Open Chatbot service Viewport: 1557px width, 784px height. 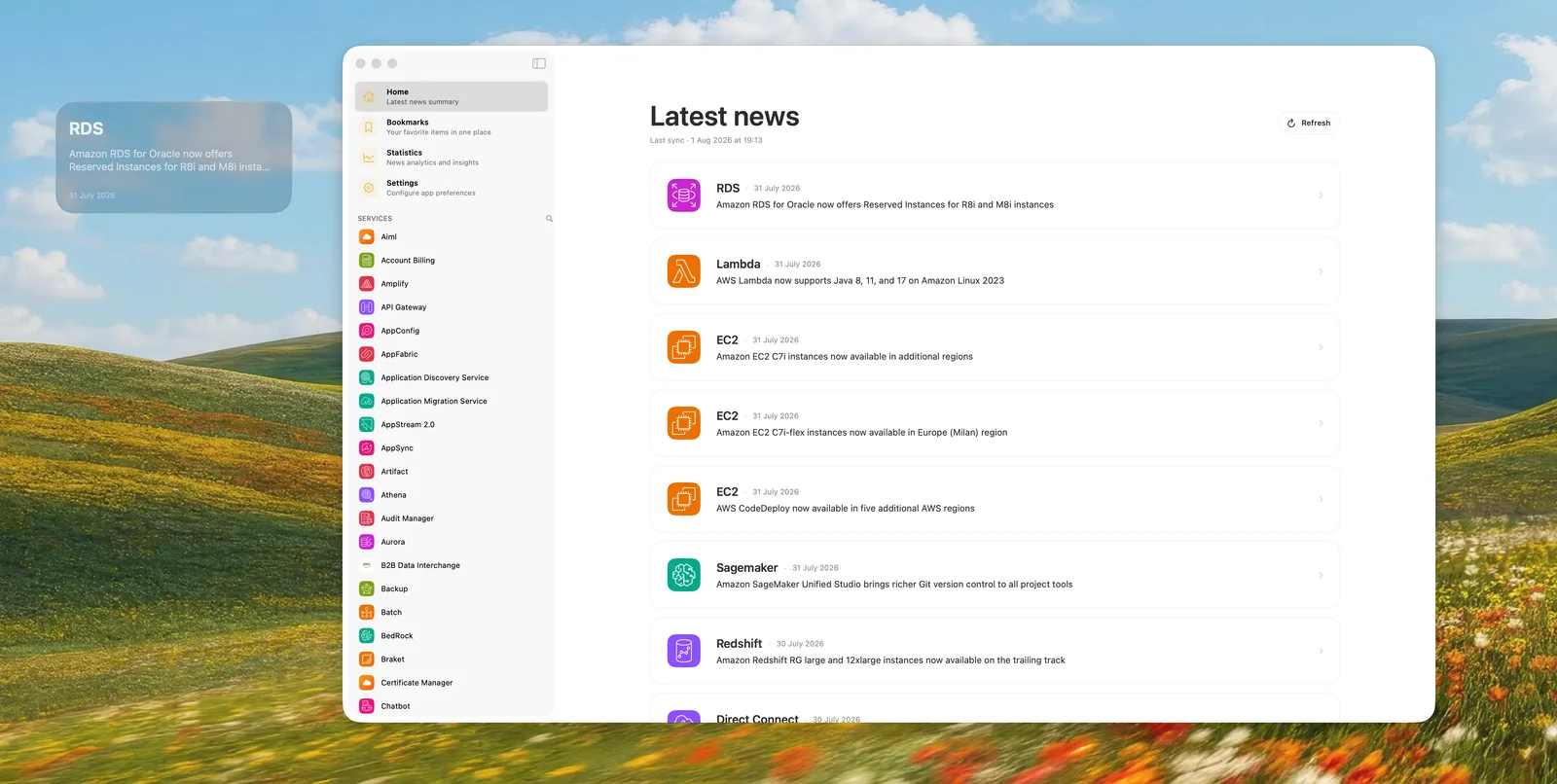tap(452, 705)
